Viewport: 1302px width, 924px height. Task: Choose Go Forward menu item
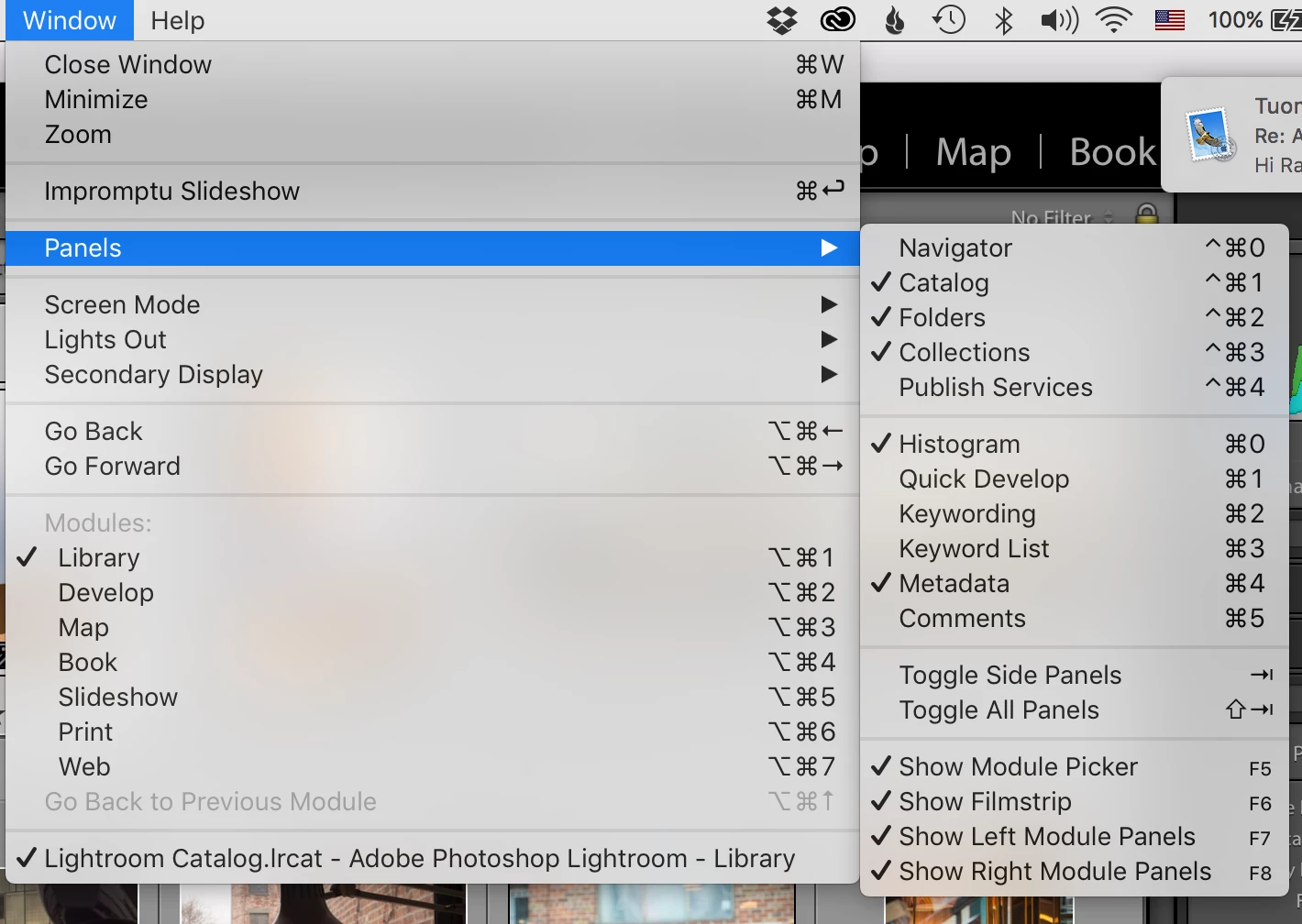point(433,466)
